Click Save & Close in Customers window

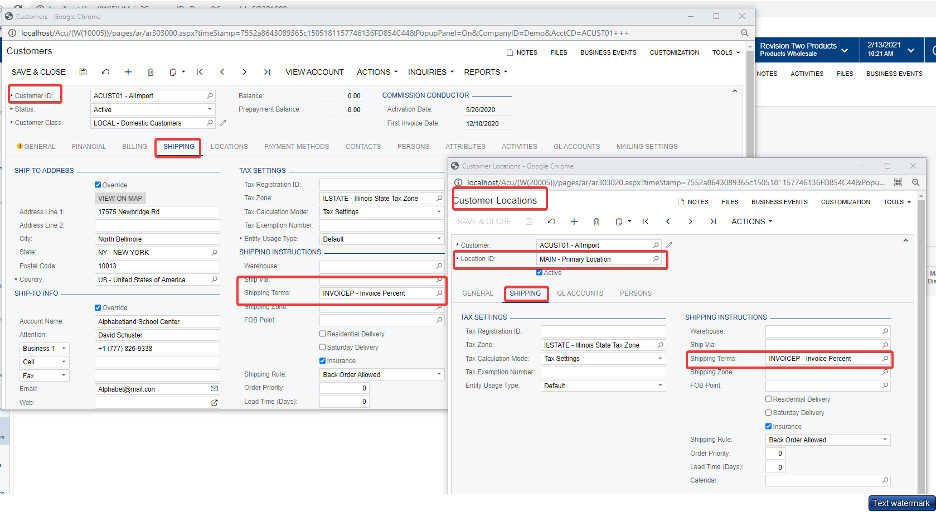click(x=39, y=72)
